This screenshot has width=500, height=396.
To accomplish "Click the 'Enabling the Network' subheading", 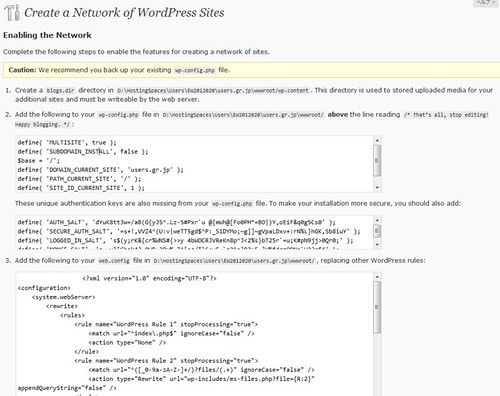I will (x=47, y=35).
